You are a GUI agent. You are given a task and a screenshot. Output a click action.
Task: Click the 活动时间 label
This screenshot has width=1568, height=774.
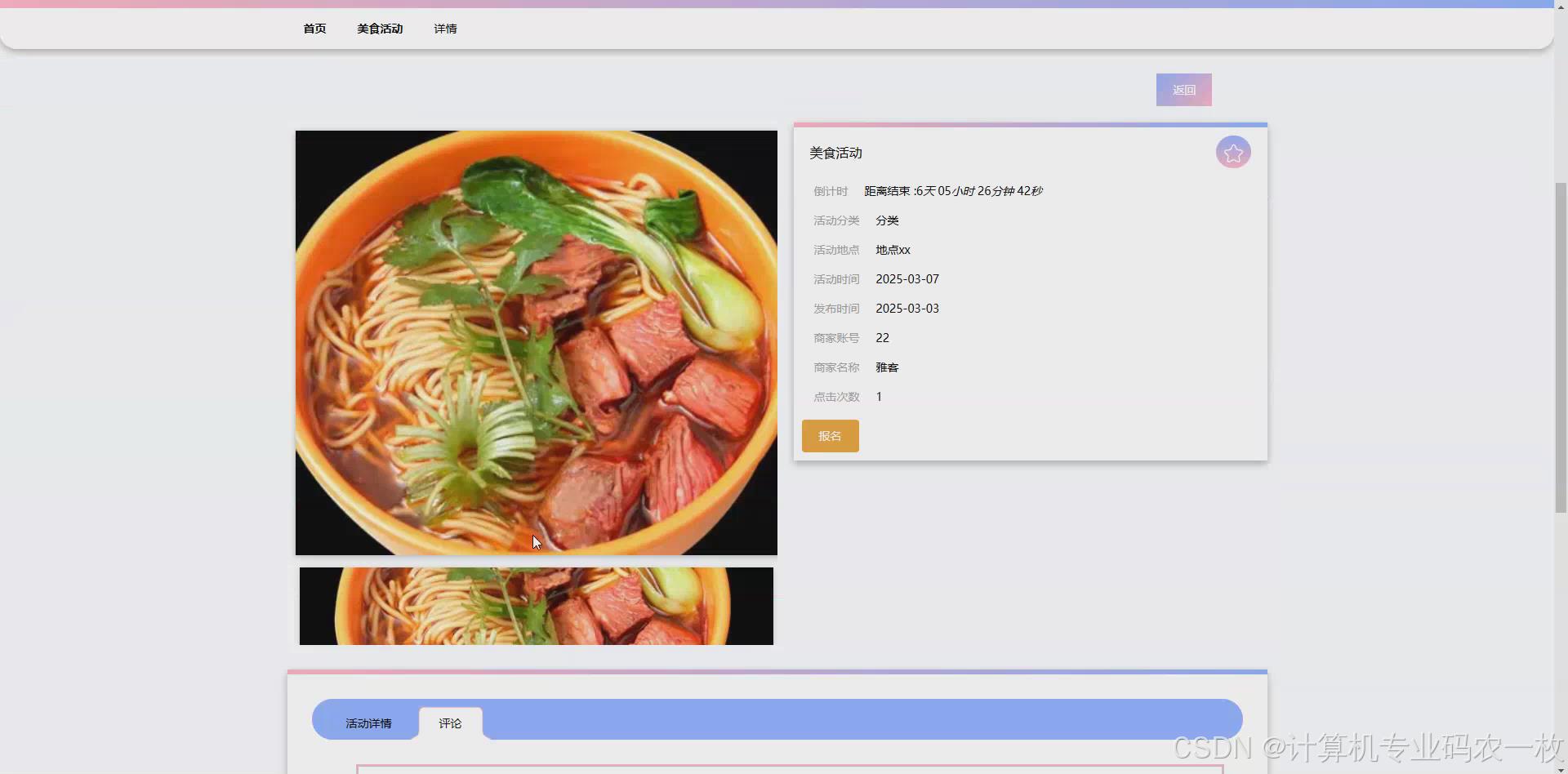pyautogui.click(x=836, y=279)
